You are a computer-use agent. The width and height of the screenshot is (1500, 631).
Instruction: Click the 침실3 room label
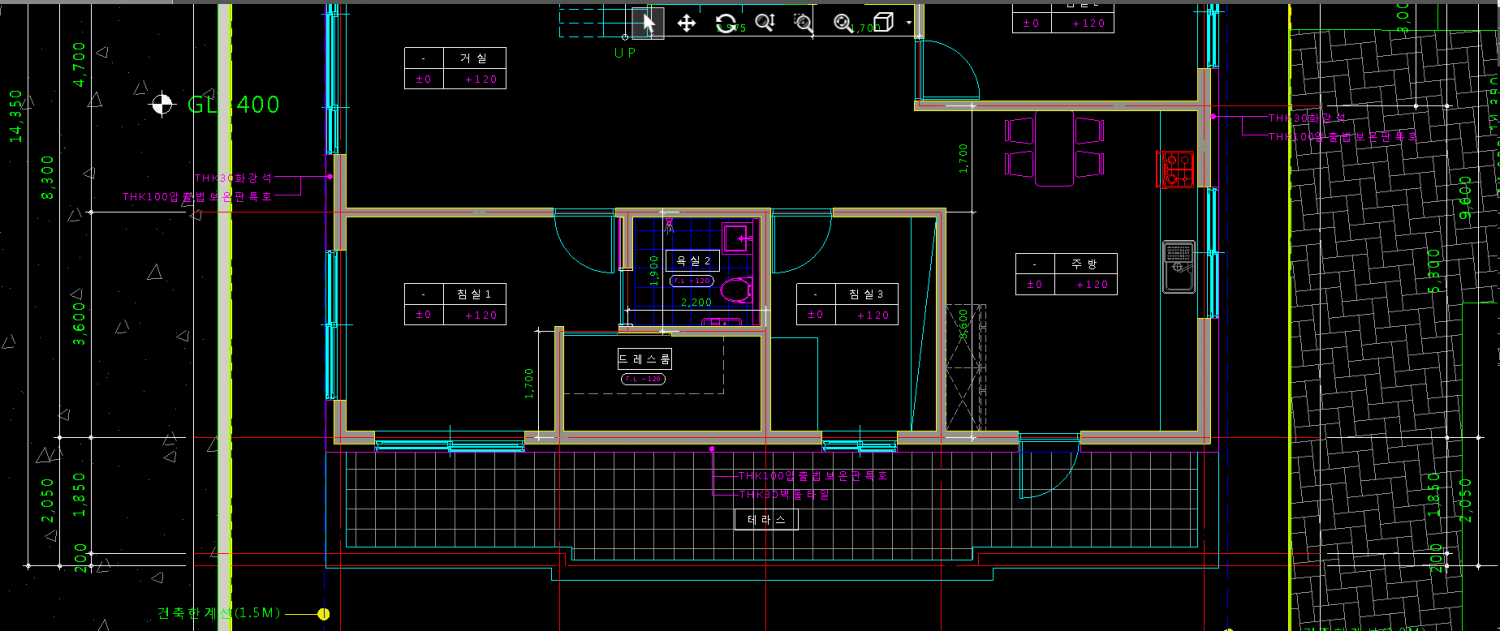pos(866,293)
